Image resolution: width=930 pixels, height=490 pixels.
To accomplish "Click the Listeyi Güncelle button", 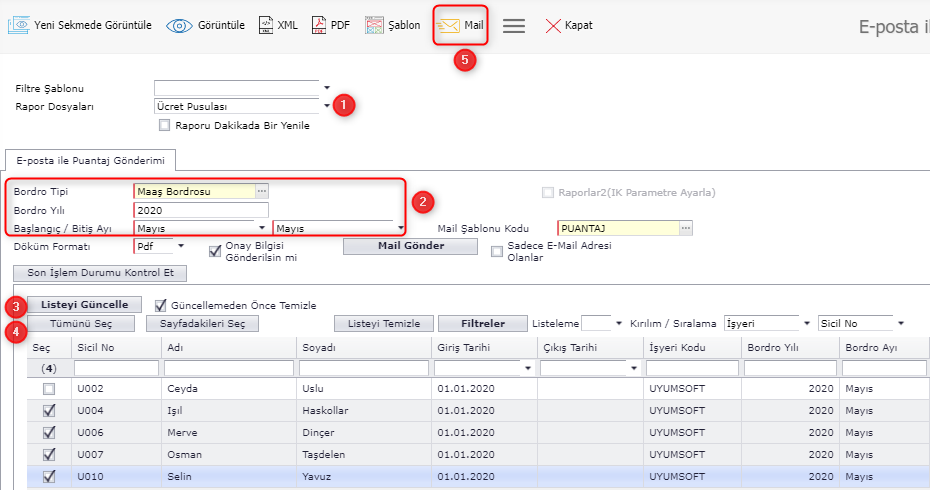I will click(84, 304).
